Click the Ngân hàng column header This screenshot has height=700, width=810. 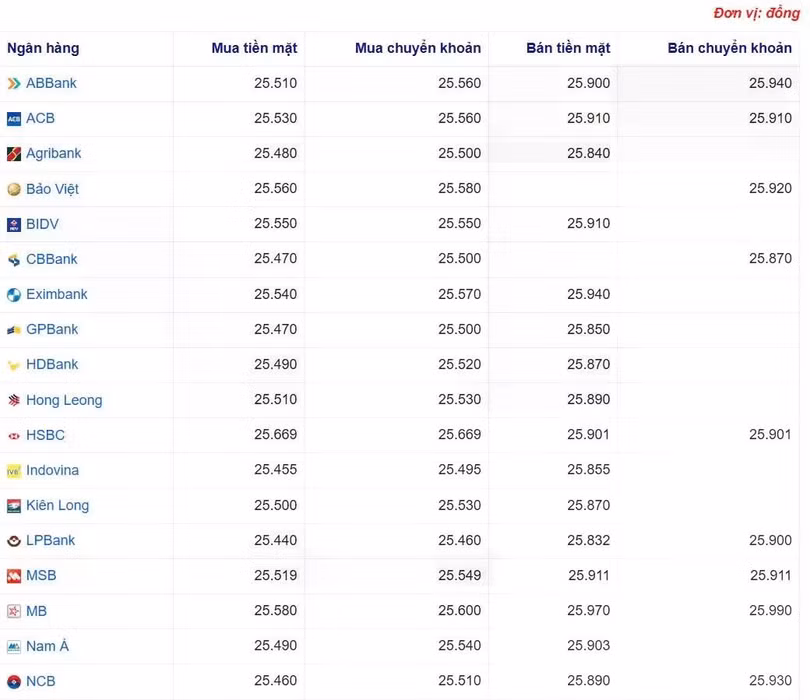43,48
